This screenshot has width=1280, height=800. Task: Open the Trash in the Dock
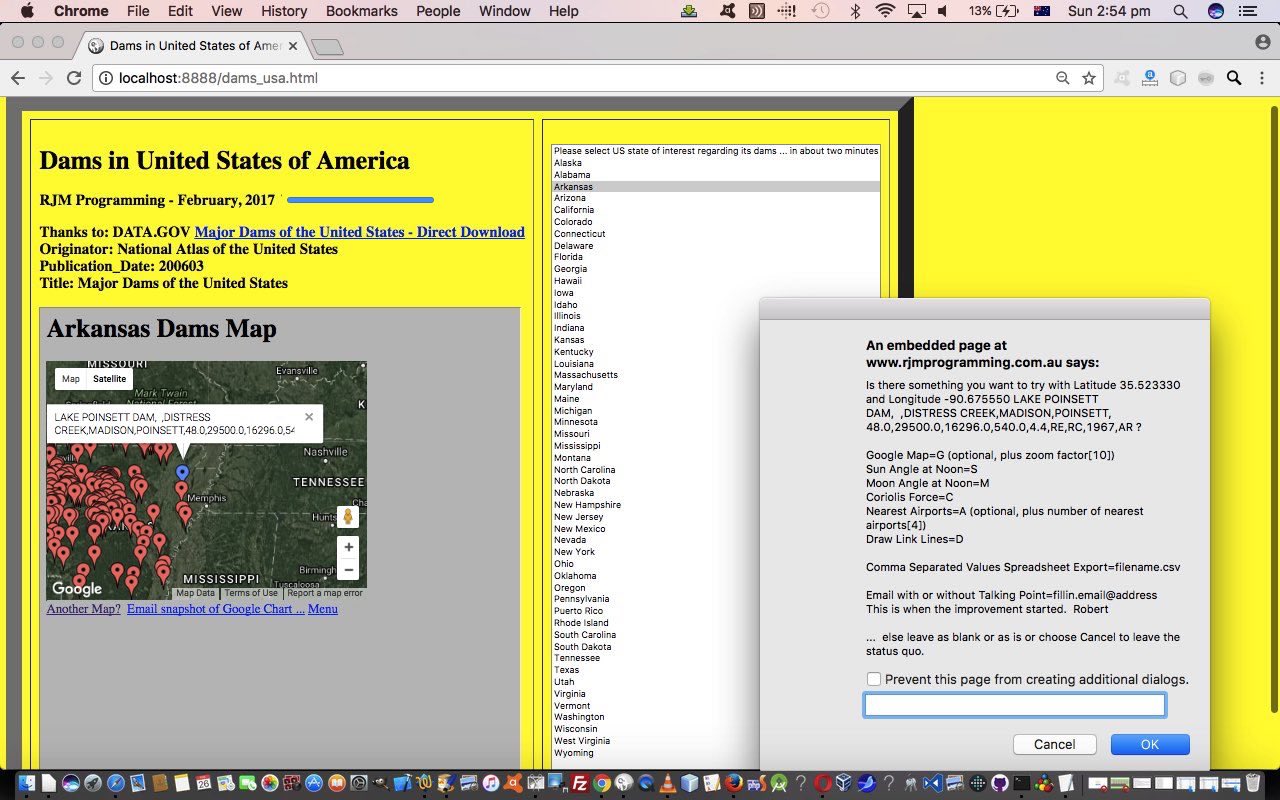(1253, 784)
